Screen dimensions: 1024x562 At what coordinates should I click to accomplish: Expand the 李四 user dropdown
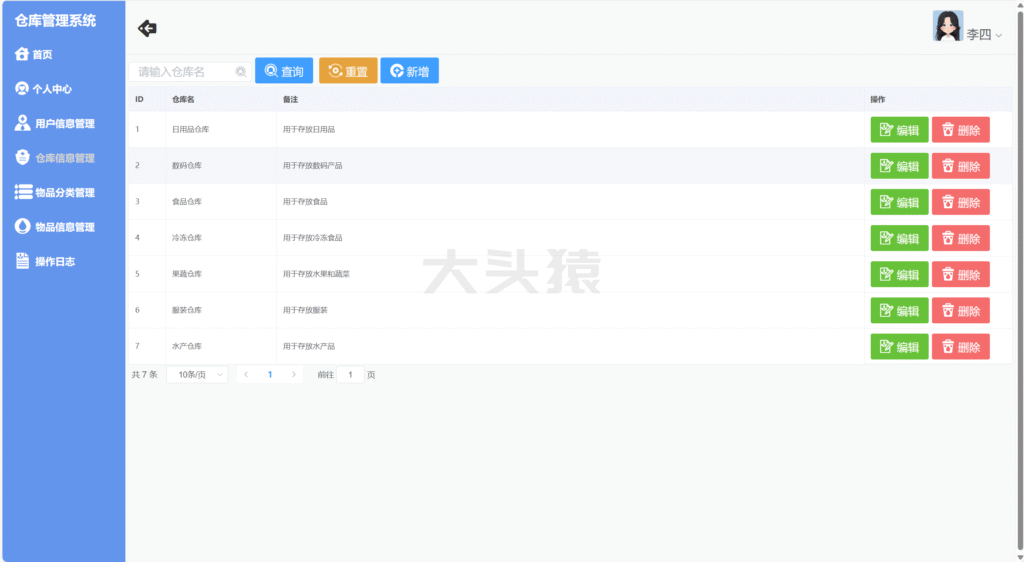[984, 34]
